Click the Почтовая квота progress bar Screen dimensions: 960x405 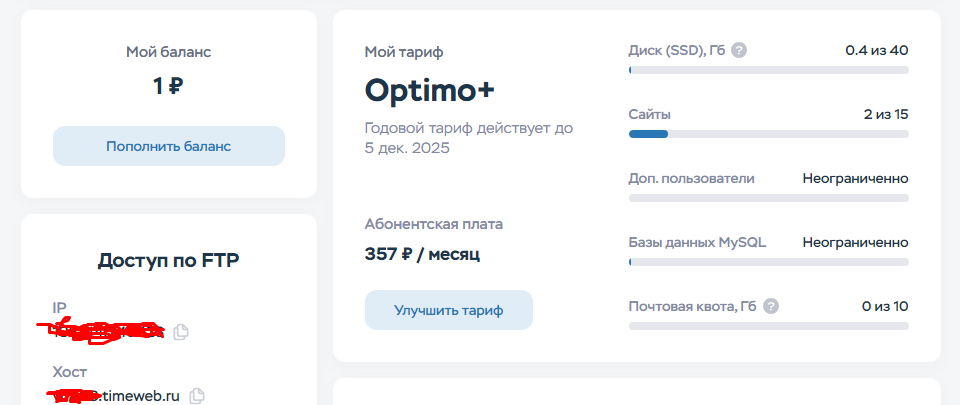(x=768, y=326)
